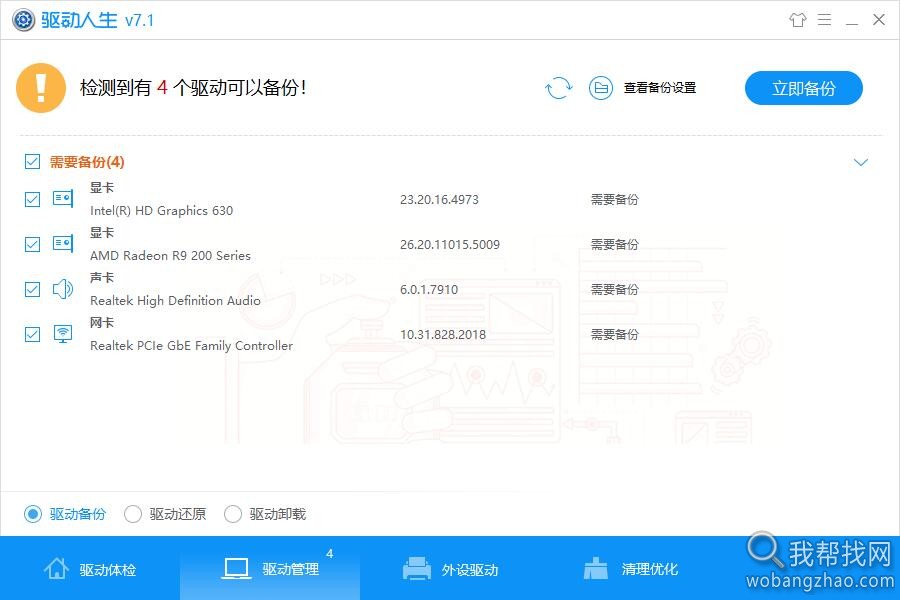Minimize the 驱动人生 window
The width and height of the screenshot is (900, 600).
pyautogui.click(x=852, y=24)
